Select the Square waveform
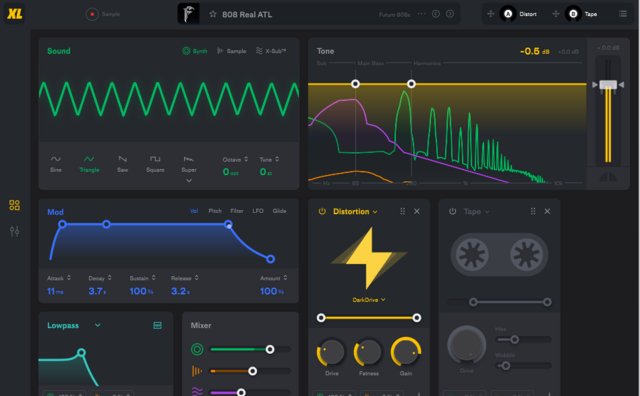 [x=155, y=164]
